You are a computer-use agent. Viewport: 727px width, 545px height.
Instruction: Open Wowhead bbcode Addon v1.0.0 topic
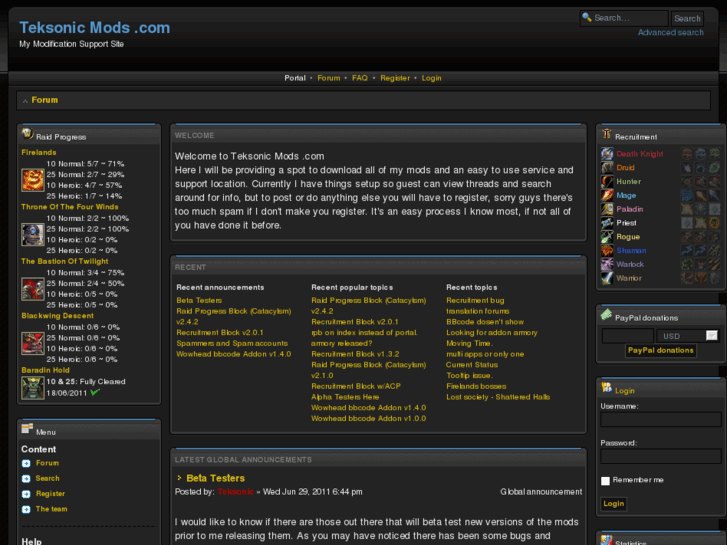tap(369, 418)
